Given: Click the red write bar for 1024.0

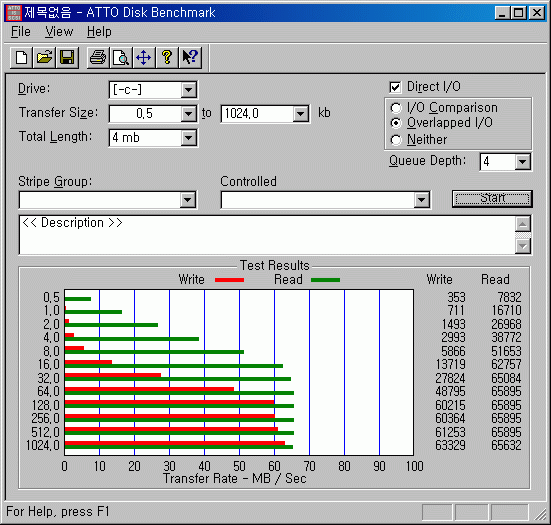Looking at the screenshot, I should (175, 443).
